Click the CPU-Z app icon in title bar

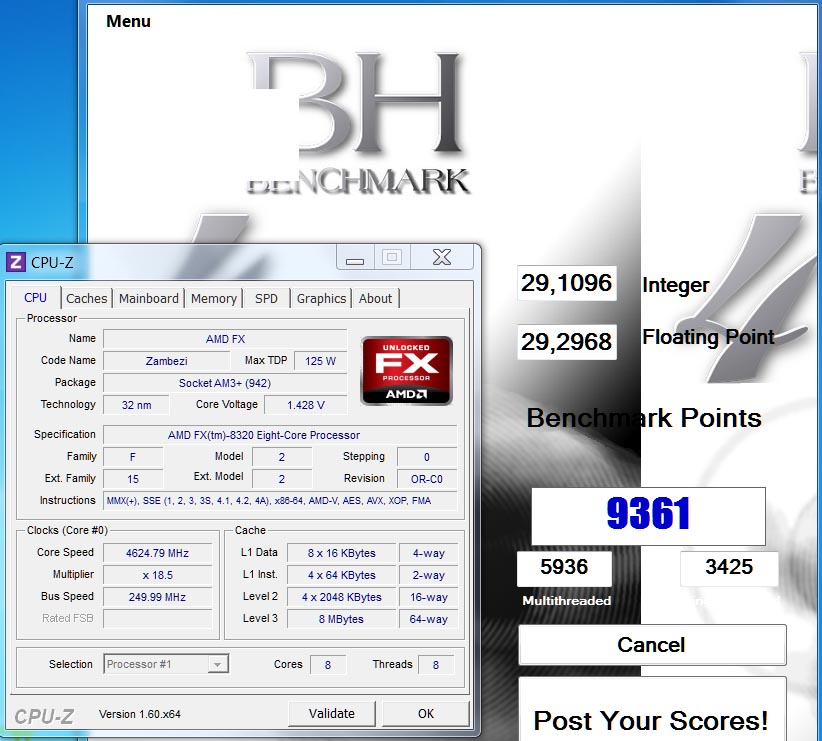click(x=16, y=262)
